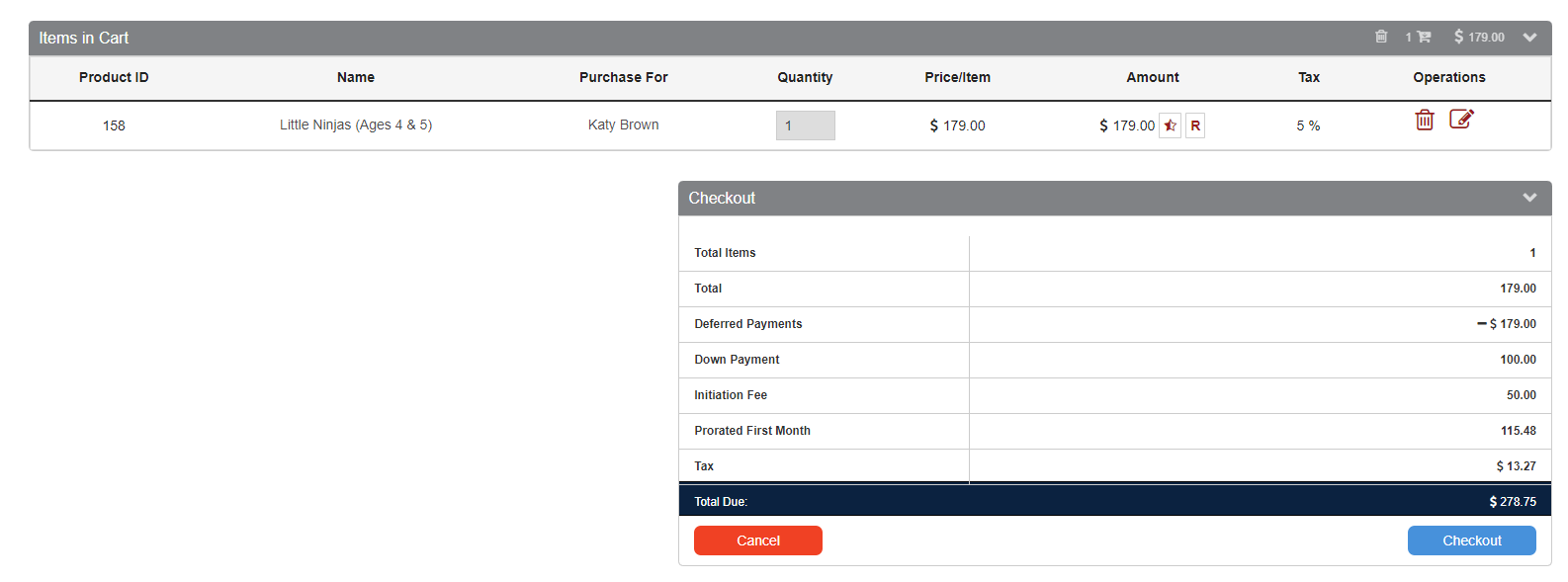Click the Product ID column header

114,78
